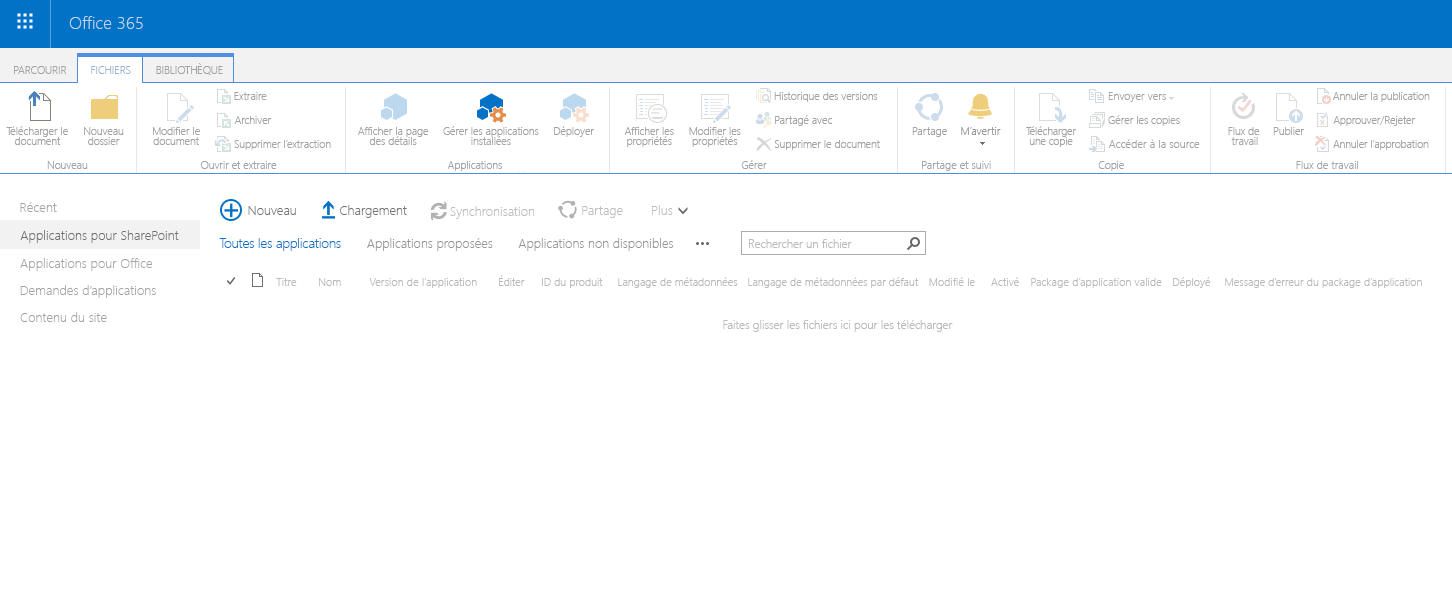Open the Envoyer vers dropdown
Viewport: 1452px width, 613px height.
(x=1131, y=96)
